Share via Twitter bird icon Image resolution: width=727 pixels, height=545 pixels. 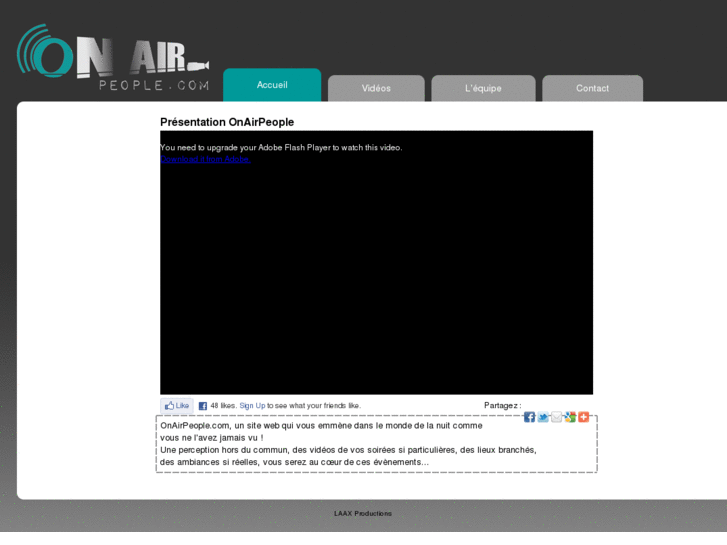(x=542, y=417)
